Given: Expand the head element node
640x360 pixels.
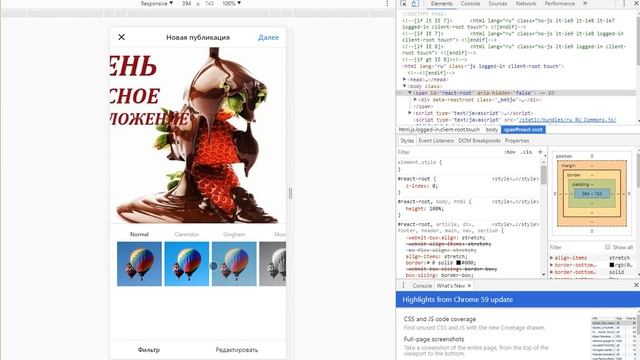Looking at the screenshot, I should [x=404, y=80].
